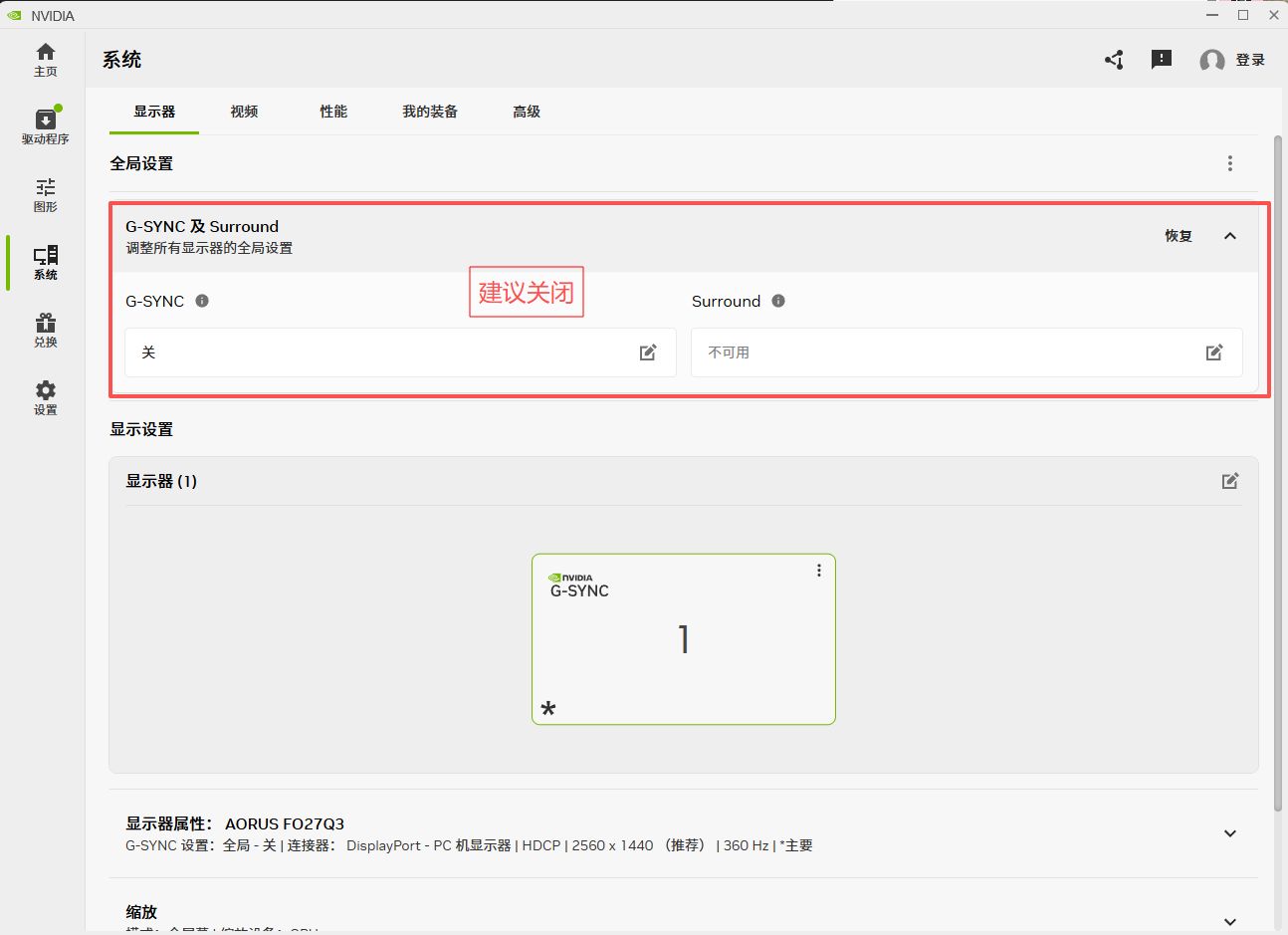Open display 1 card options menu

tap(819, 571)
